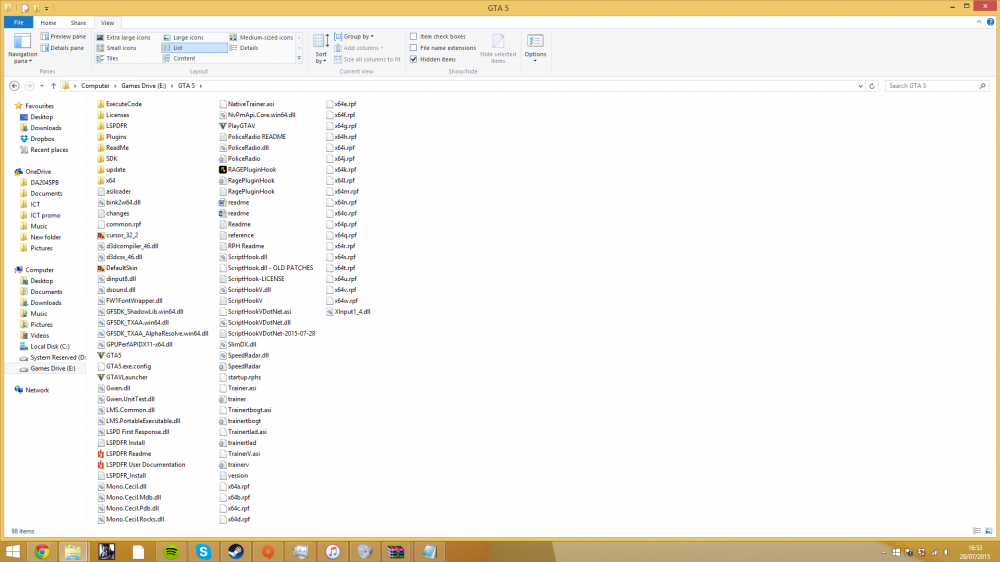Open Skype from the taskbar
This screenshot has height=562, width=1000.
tap(203, 552)
